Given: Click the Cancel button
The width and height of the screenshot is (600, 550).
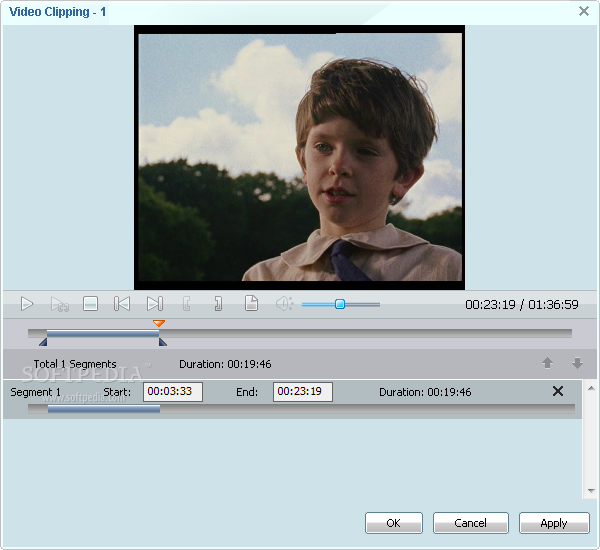Looking at the screenshot, I should (471, 523).
